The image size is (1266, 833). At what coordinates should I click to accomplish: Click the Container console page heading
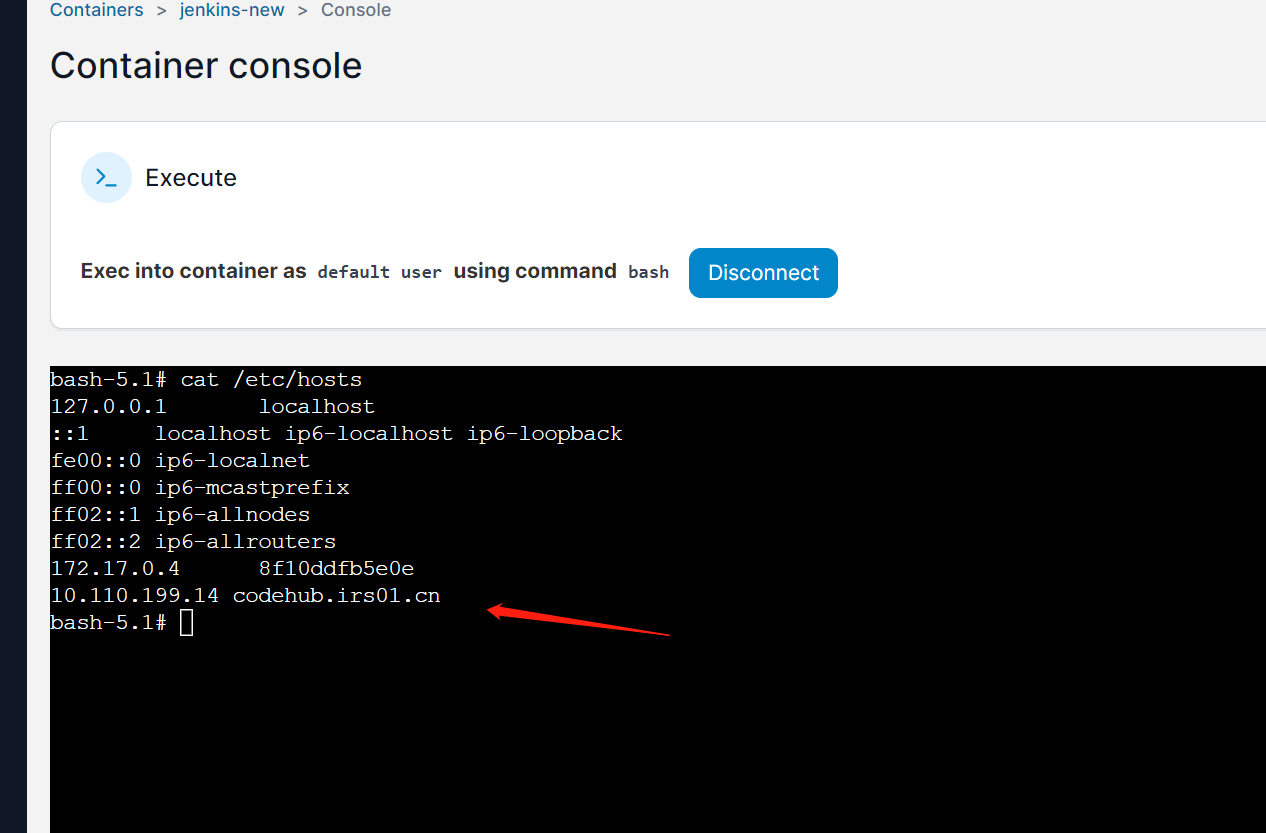pyautogui.click(x=206, y=66)
